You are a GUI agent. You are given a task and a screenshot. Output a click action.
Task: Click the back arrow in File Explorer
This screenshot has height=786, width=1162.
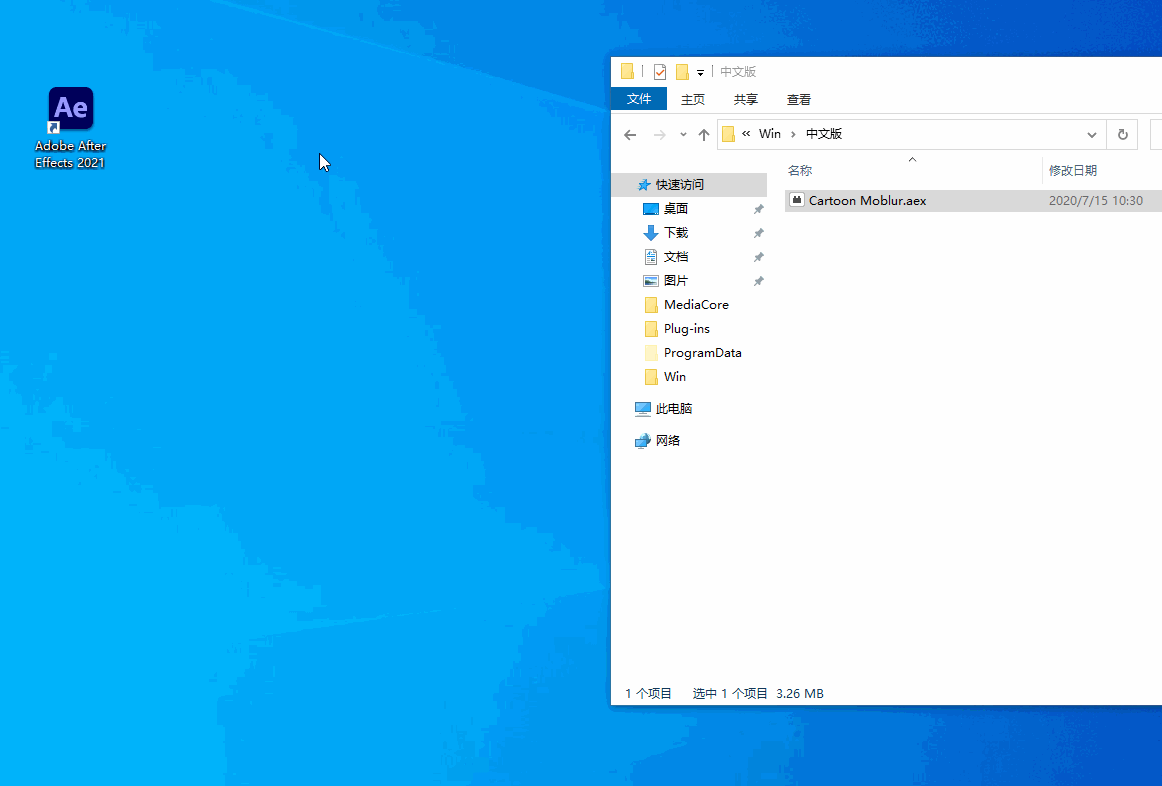tap(630, 135)
